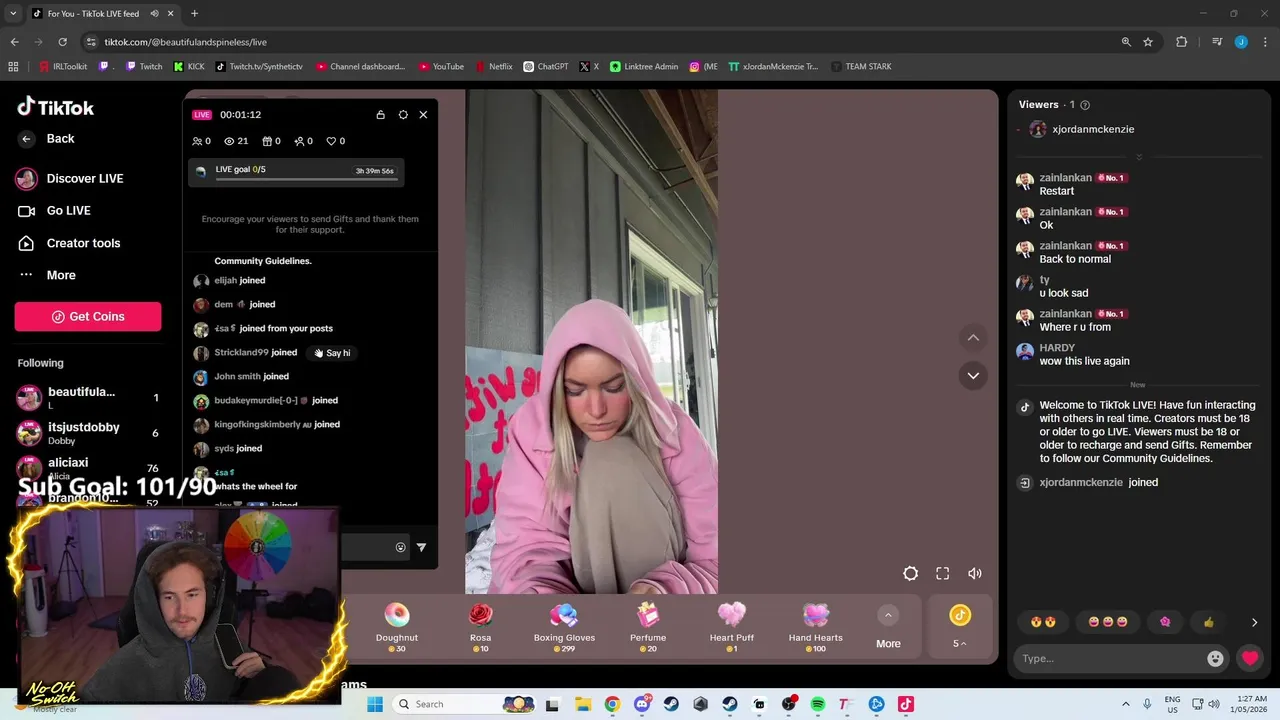Send the Perfume gift
The image size is (1280, 720).
click(648, 628)
